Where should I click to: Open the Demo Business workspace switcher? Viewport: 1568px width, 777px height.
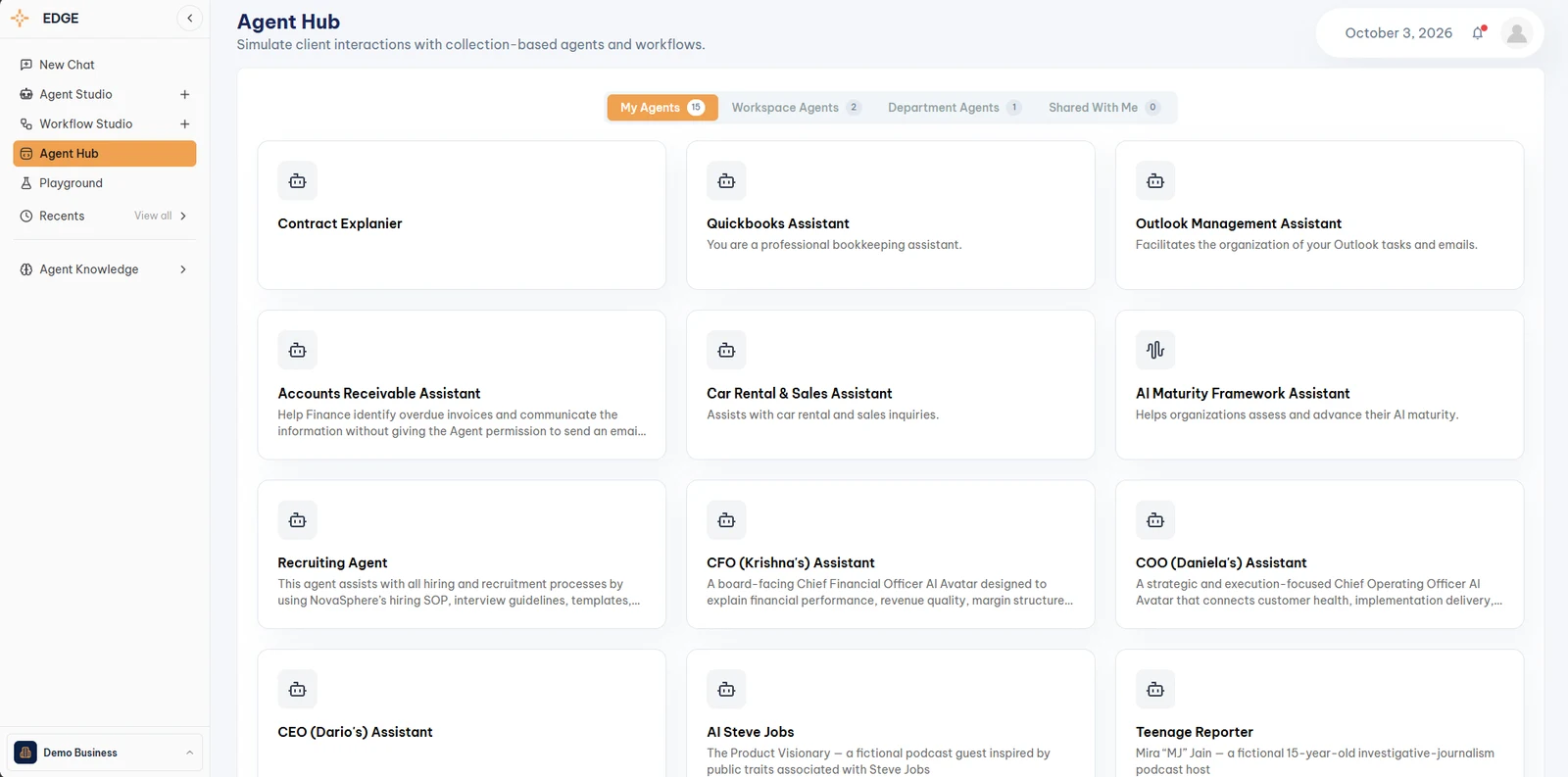[105, 753]
